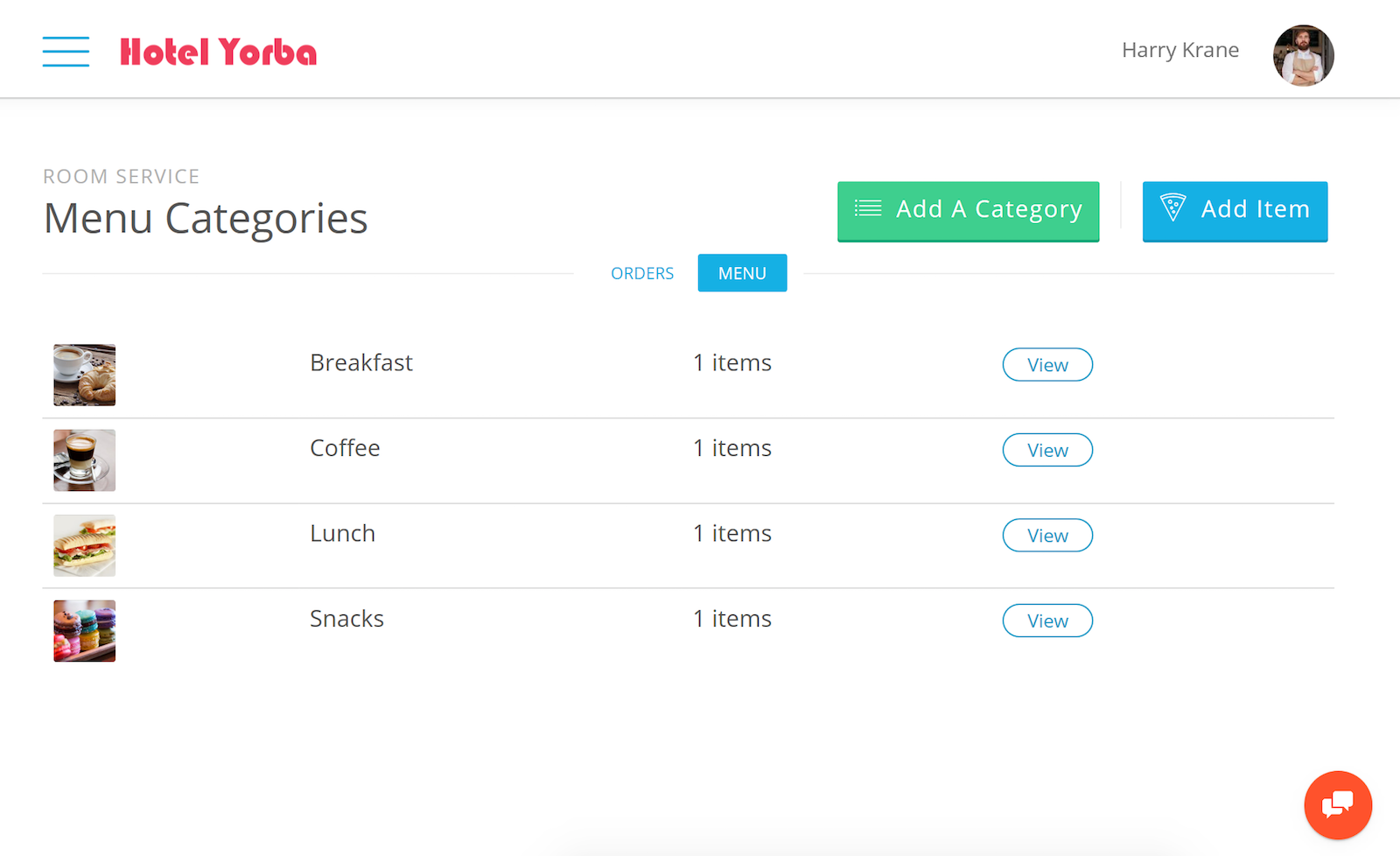This screenshot has width=1400, height=856.
Task: Open the orange chat support bubble
Action: [1338, 804]
